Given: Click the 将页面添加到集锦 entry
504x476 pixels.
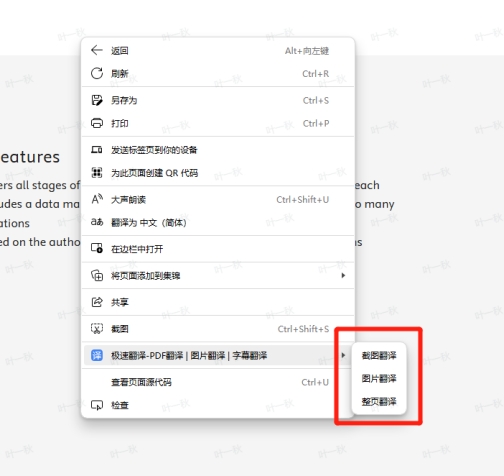Looking at the screenshot, I should point(218,275).
